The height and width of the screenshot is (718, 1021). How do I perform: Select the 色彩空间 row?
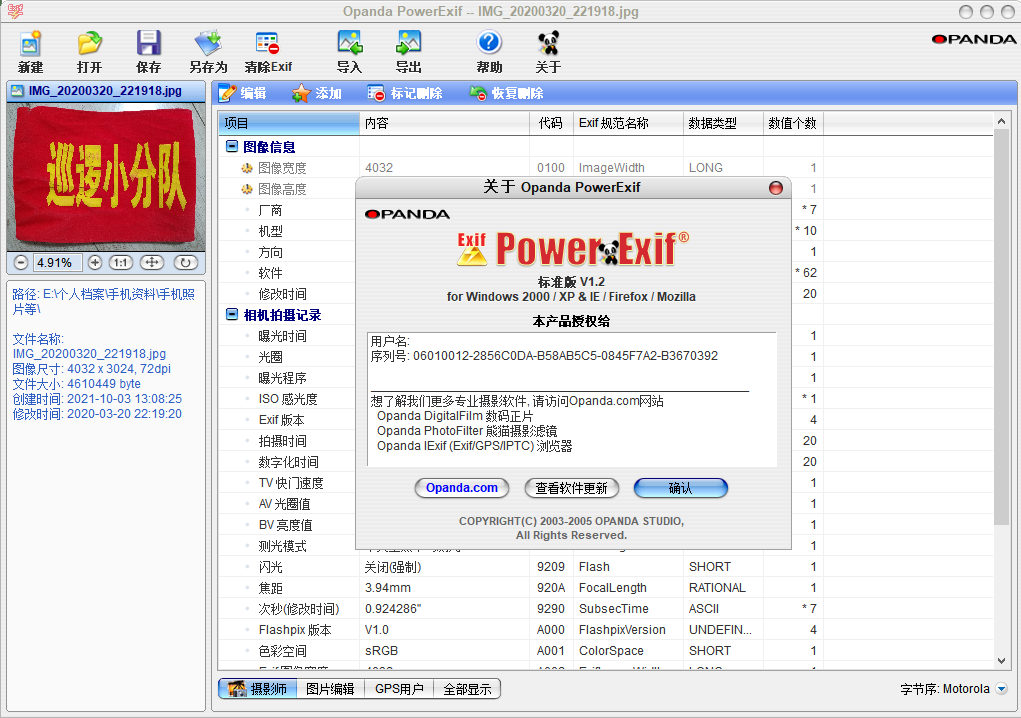coord(606,651)
